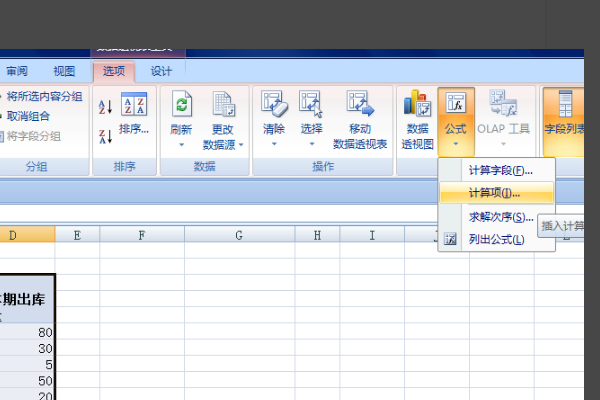Toggle the Field List (字段列表) button
This screenshot has height=400, width=600.
(565, 104)
